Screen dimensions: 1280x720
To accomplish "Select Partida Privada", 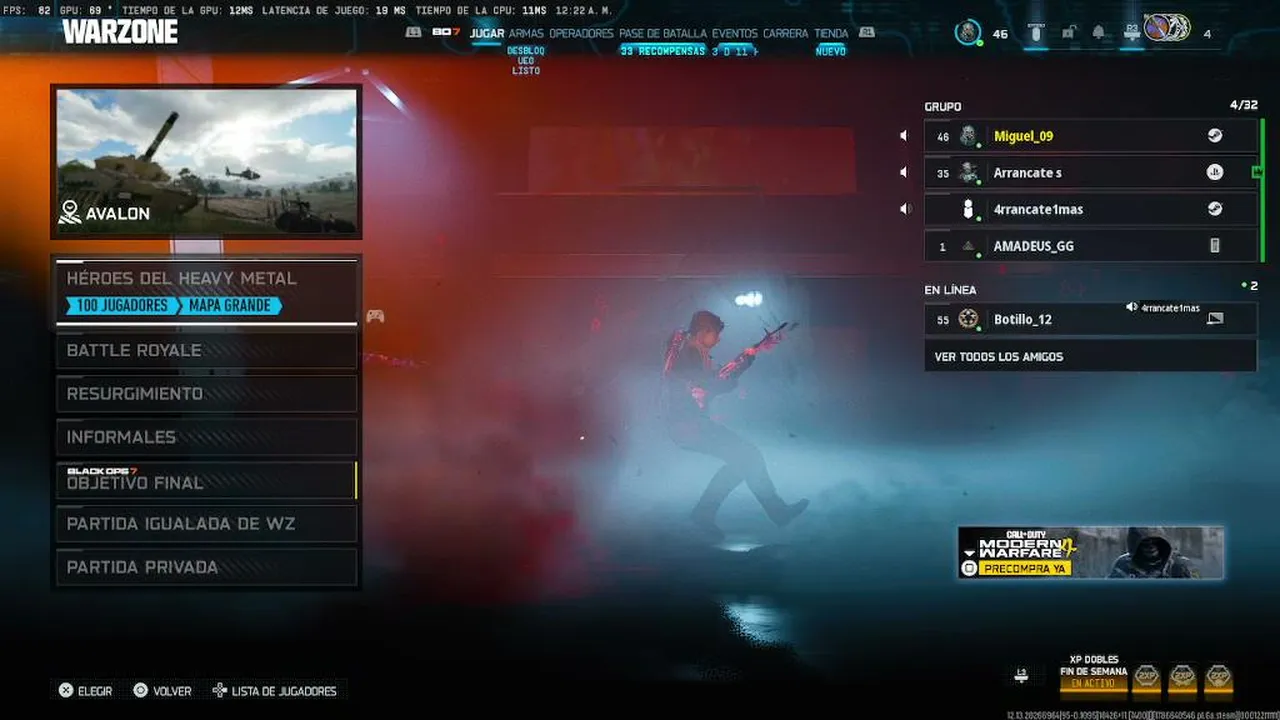I will [x=206, y=567].
